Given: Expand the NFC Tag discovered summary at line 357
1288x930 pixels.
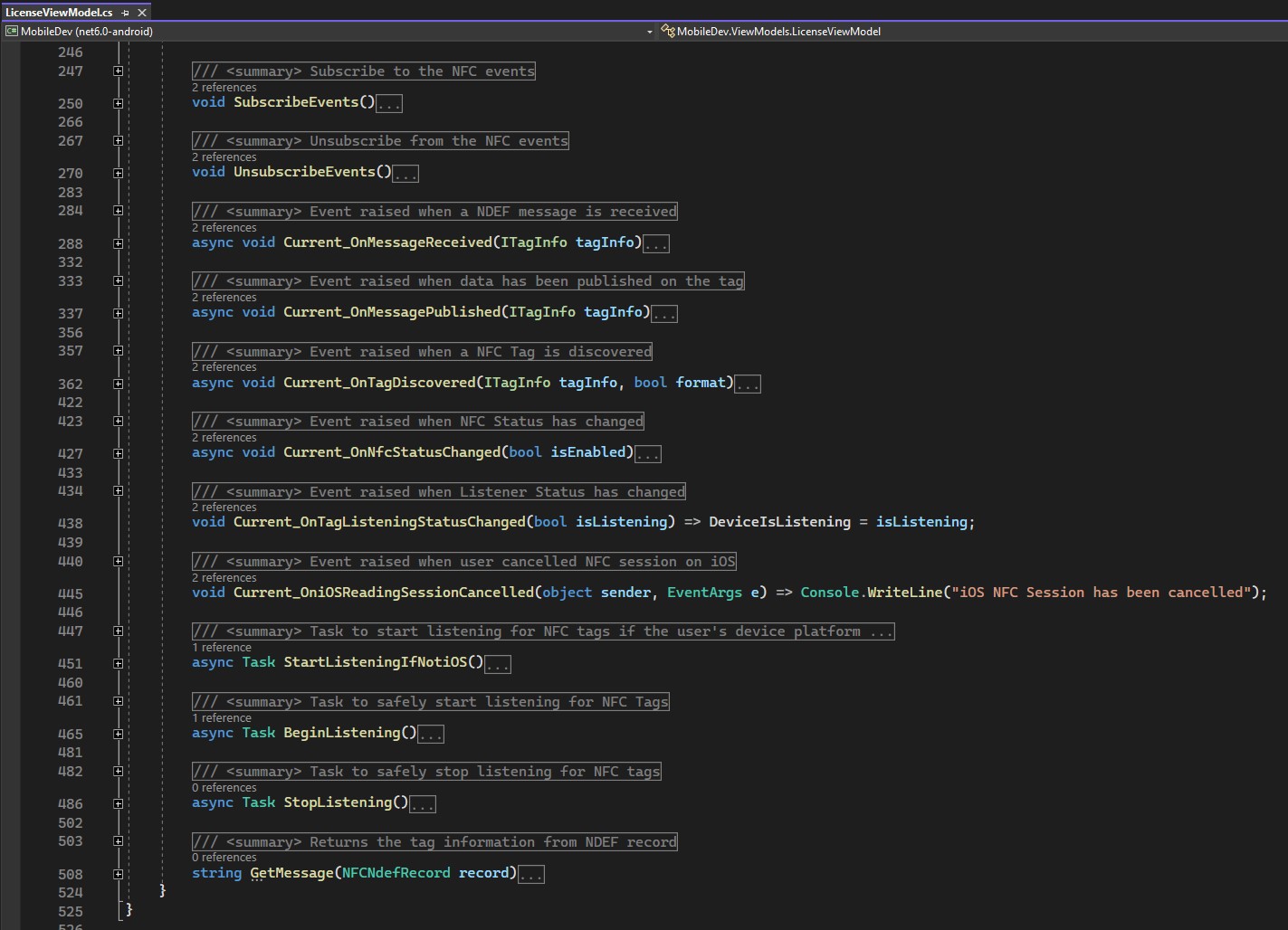Looking at the screenshot, I should pyautogui.click(x=118, y=350).
